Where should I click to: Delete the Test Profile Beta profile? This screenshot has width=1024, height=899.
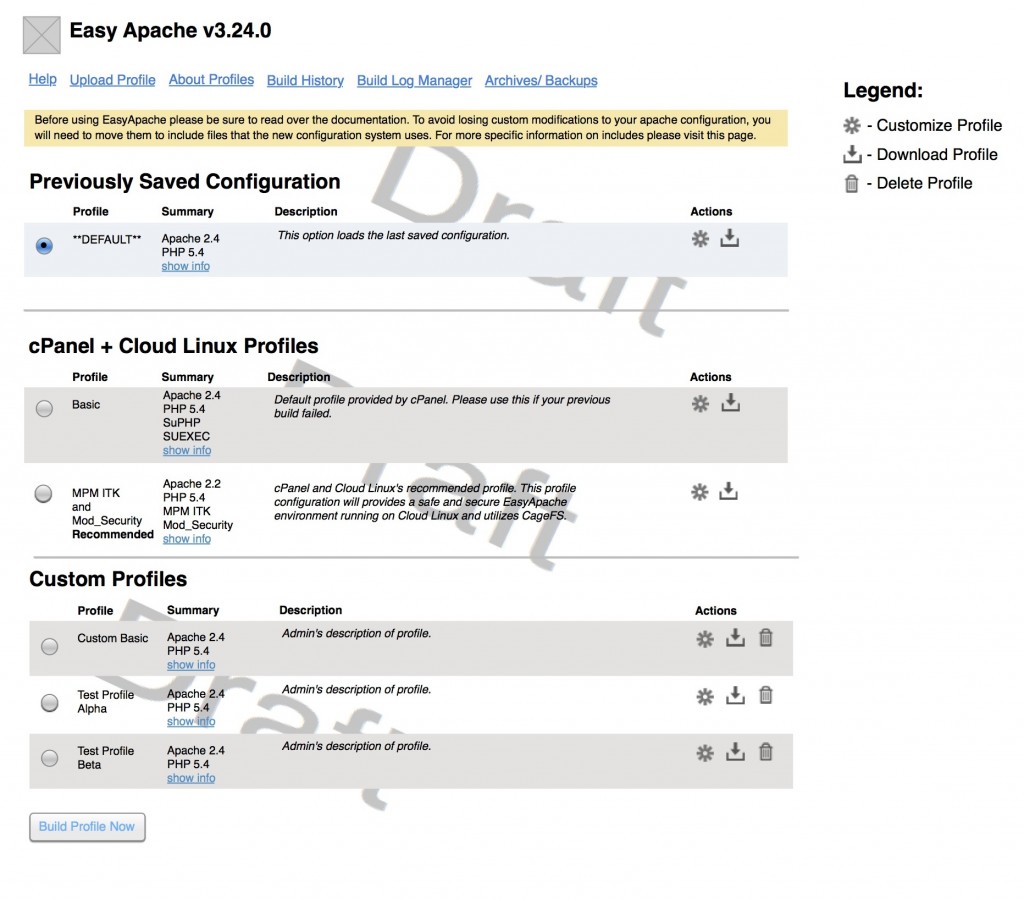click(x=766, y=751)
